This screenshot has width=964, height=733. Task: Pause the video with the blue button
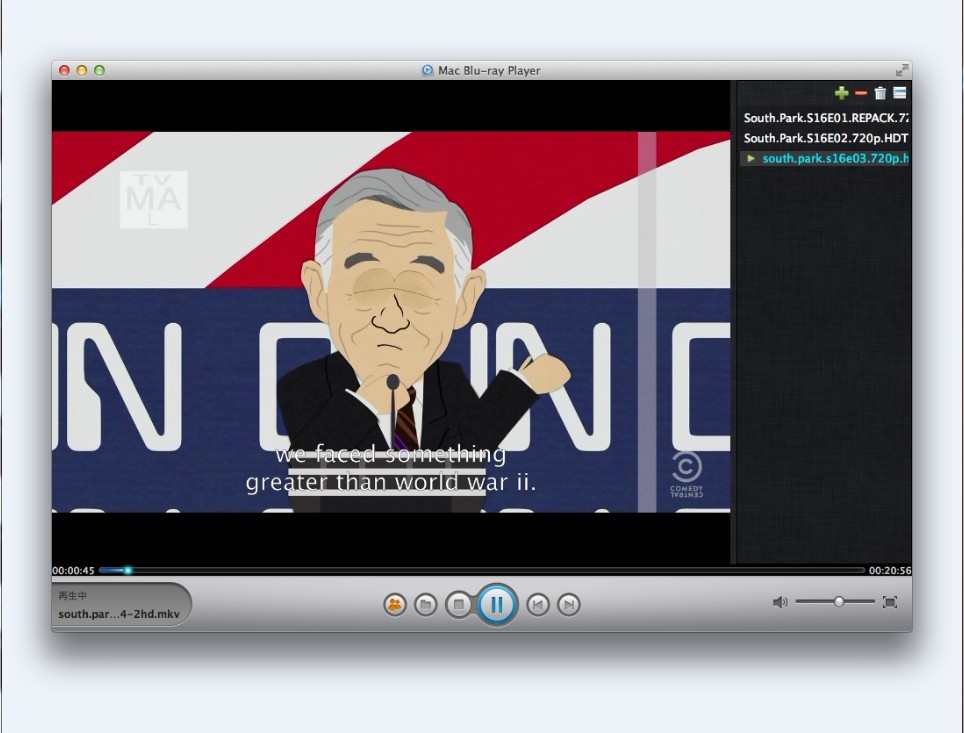(497, 604)
